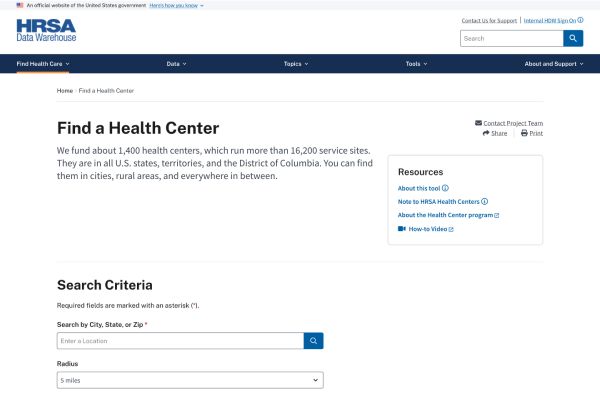This screenshot has width=600, height=400.
Task: Click the video camera icon by How-to Video
Action: [x=401, y=229]
